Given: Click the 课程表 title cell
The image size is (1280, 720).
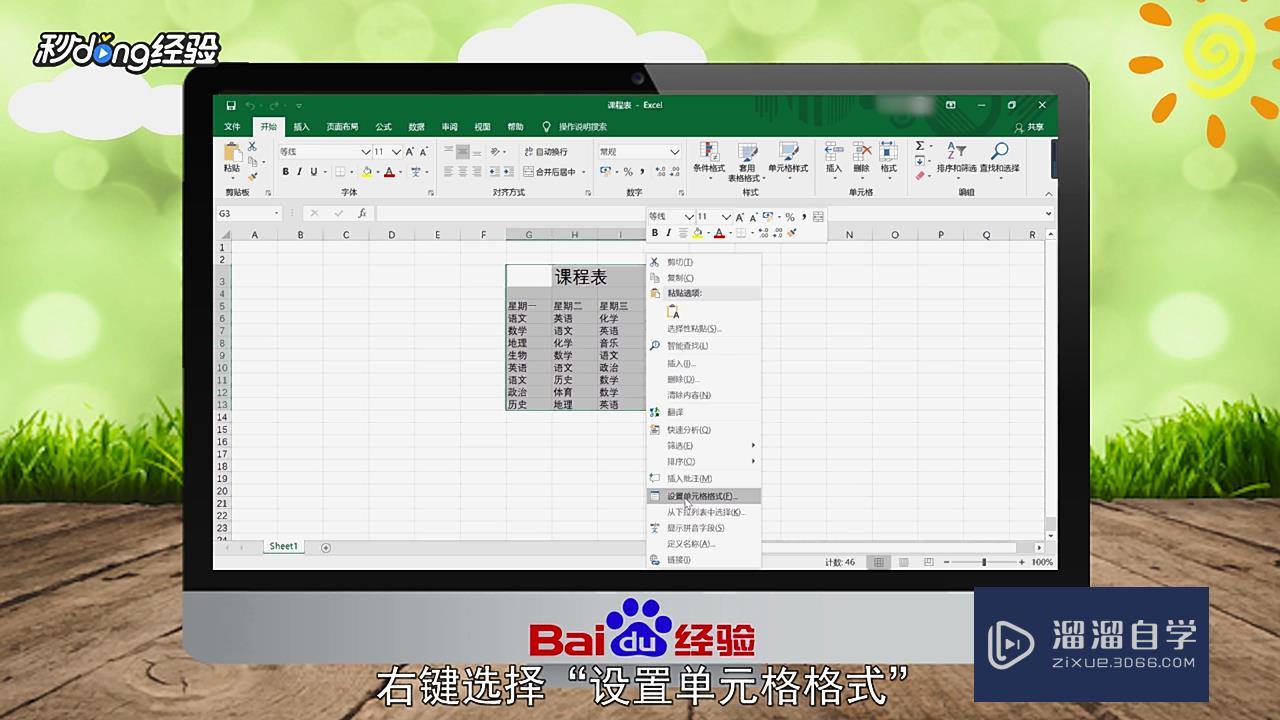Looking at the screenshot, I should 580,277.
